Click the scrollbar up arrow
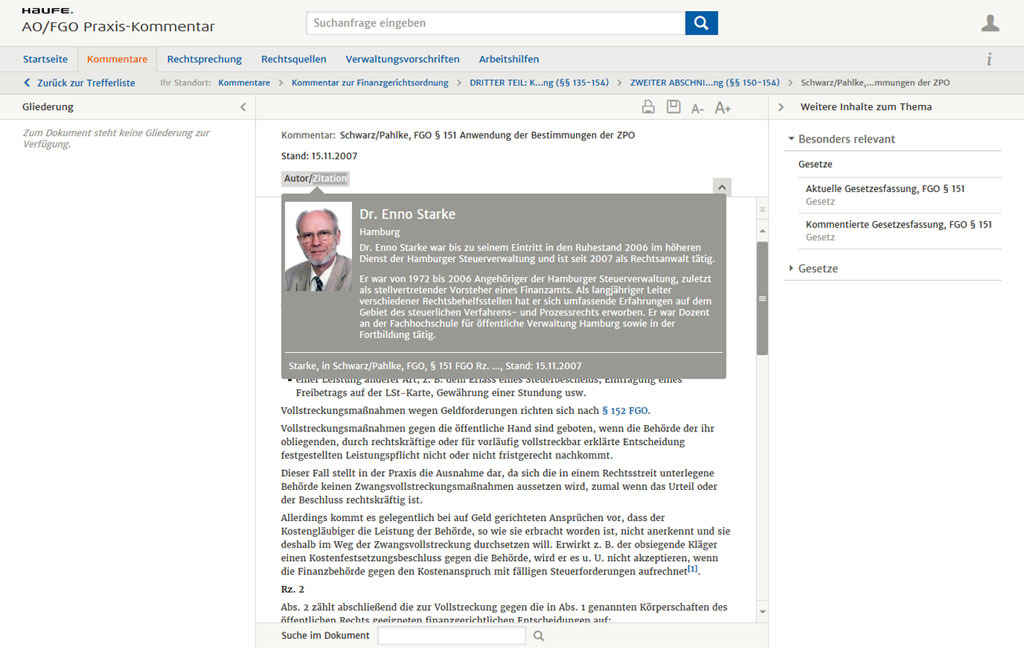1024x670 pixels. (x=762, y=231)
